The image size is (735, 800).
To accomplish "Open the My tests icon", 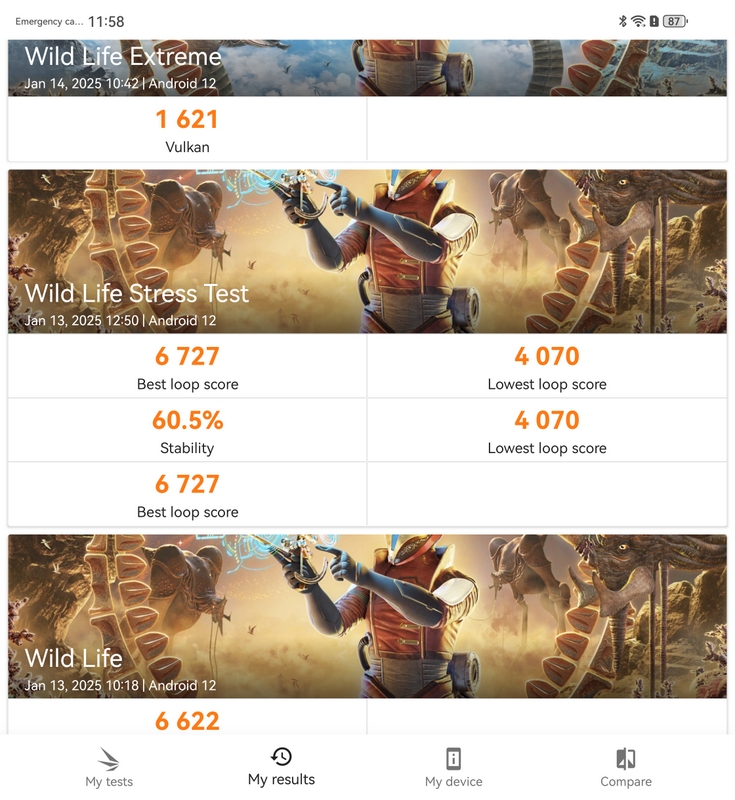I will coord(108,759).
